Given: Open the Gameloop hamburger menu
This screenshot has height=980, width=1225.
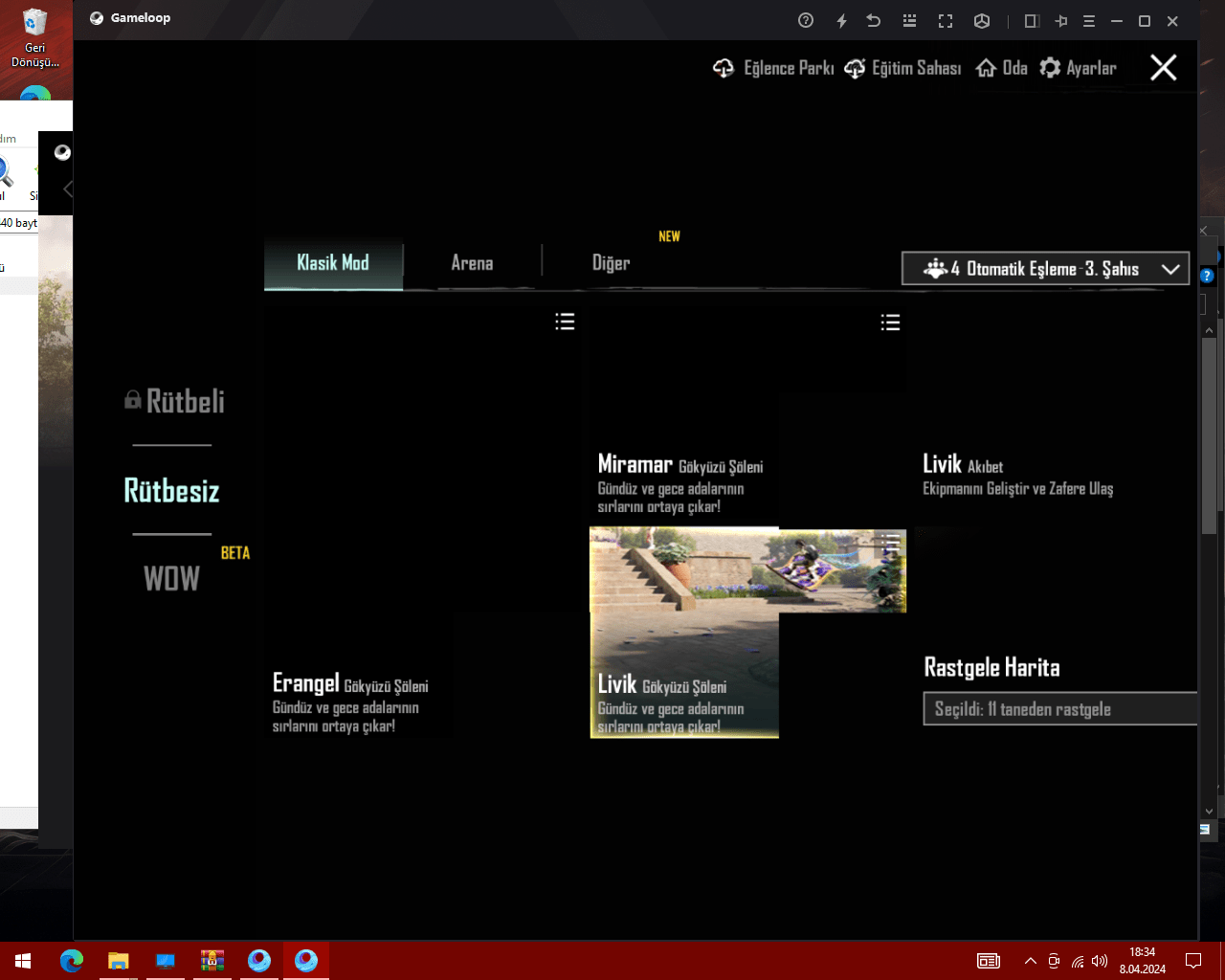Looking at the screenshot, I should click(x=1089, y=20).
